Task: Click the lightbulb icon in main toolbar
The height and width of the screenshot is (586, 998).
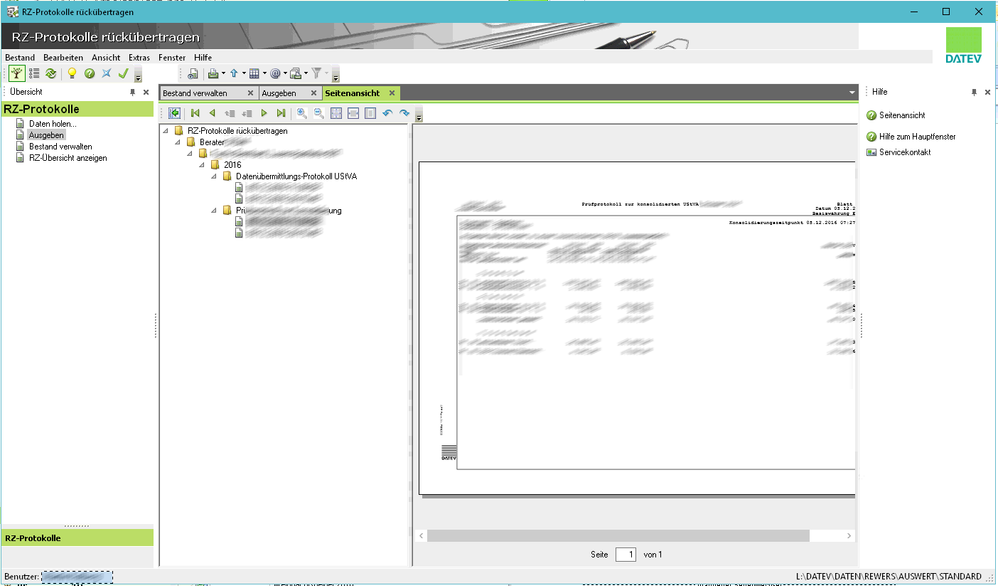Action: coord(71,74)
